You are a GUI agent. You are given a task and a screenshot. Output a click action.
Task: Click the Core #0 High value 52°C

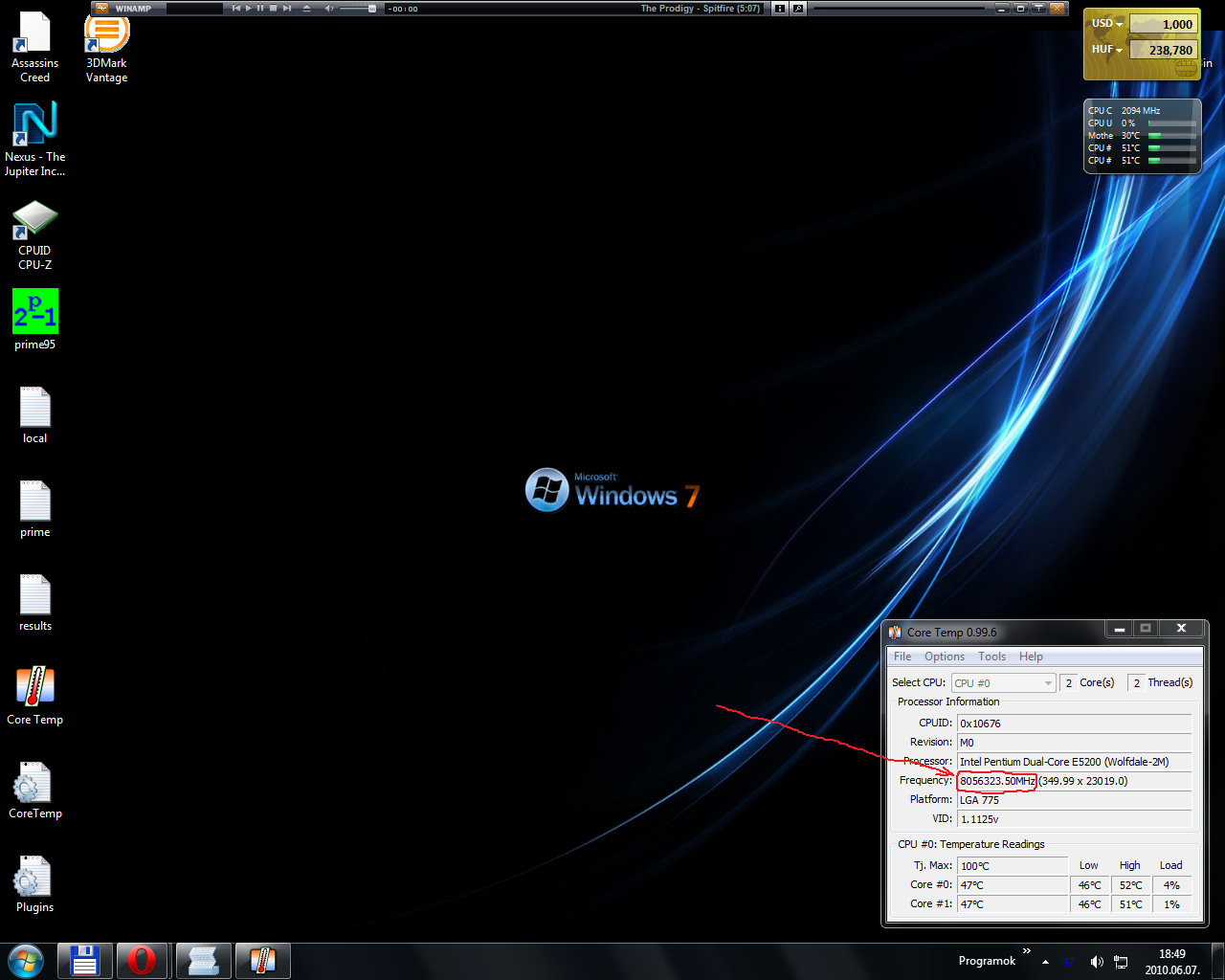[x=1130, y=885]
